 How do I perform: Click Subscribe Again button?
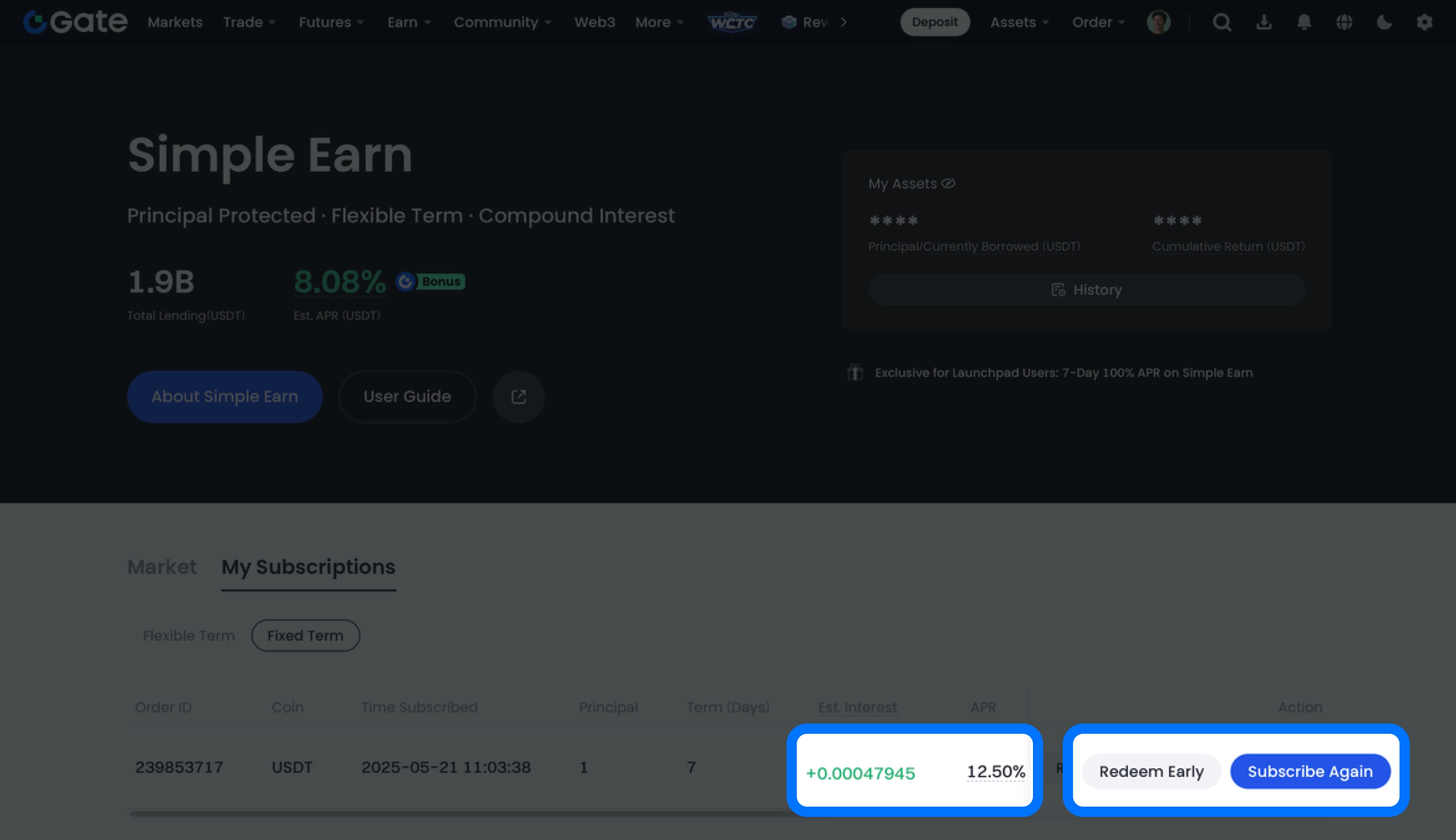(x=1310, y=771)
